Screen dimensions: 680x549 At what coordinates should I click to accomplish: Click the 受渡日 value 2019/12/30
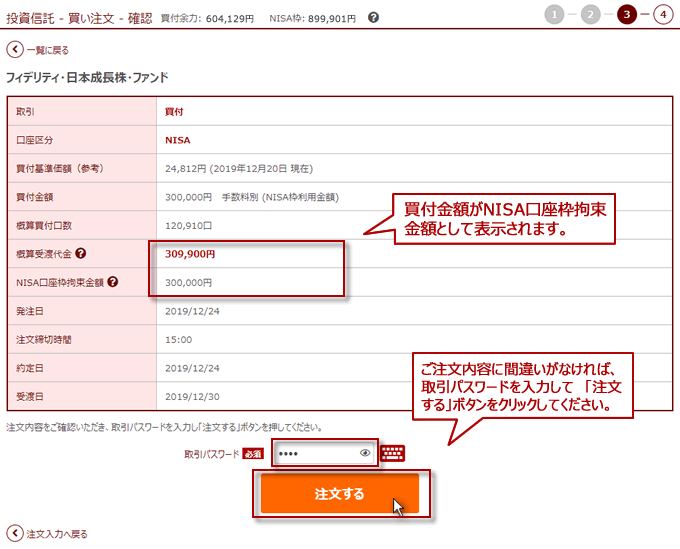192,397
